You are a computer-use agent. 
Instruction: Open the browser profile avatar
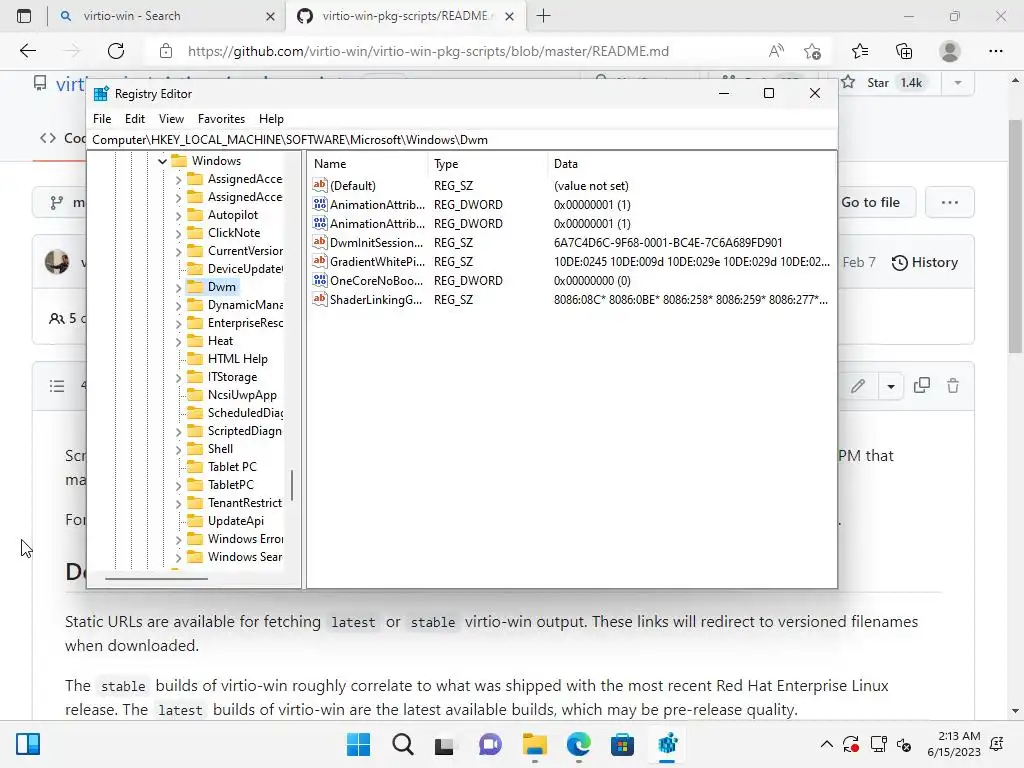[x=950, y=51]
